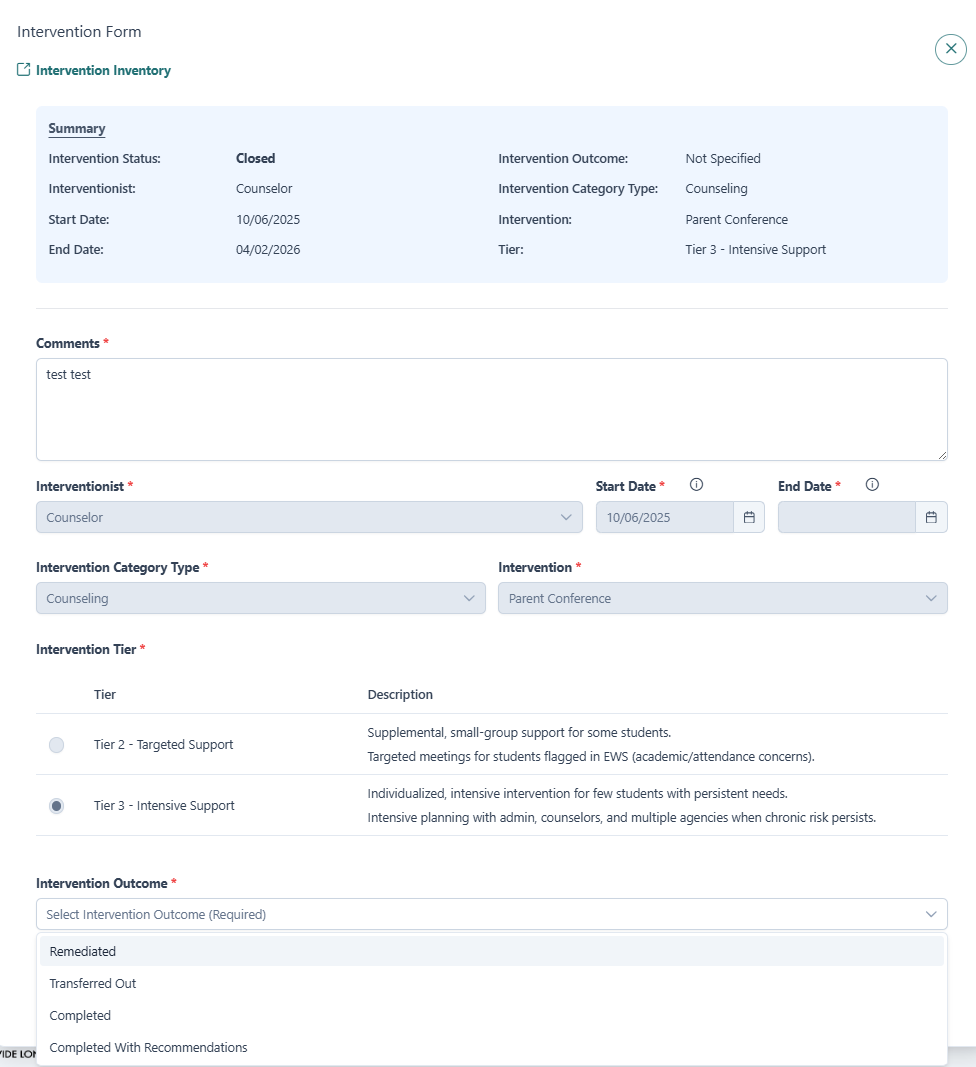Pick Completed With Recommendations option
Screen dimensions: 976x1067
pyautogui.click(x=148, y=1047)
